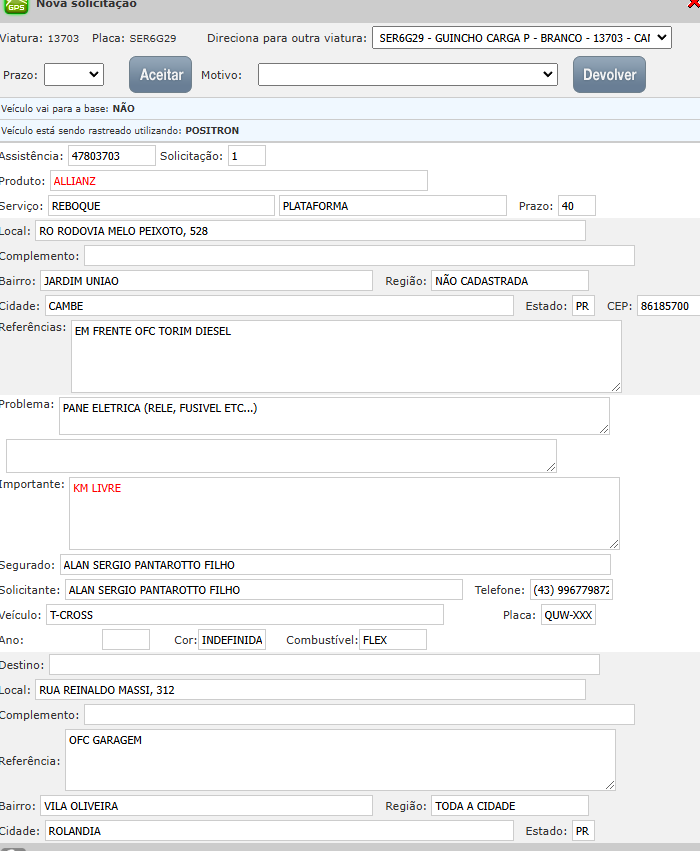This screenshot has height=851, width=700.
Task: Click the Local field RO RODOVIA MELO PEIXOTO
Action: pyautogui.click(x=310, y=231)
